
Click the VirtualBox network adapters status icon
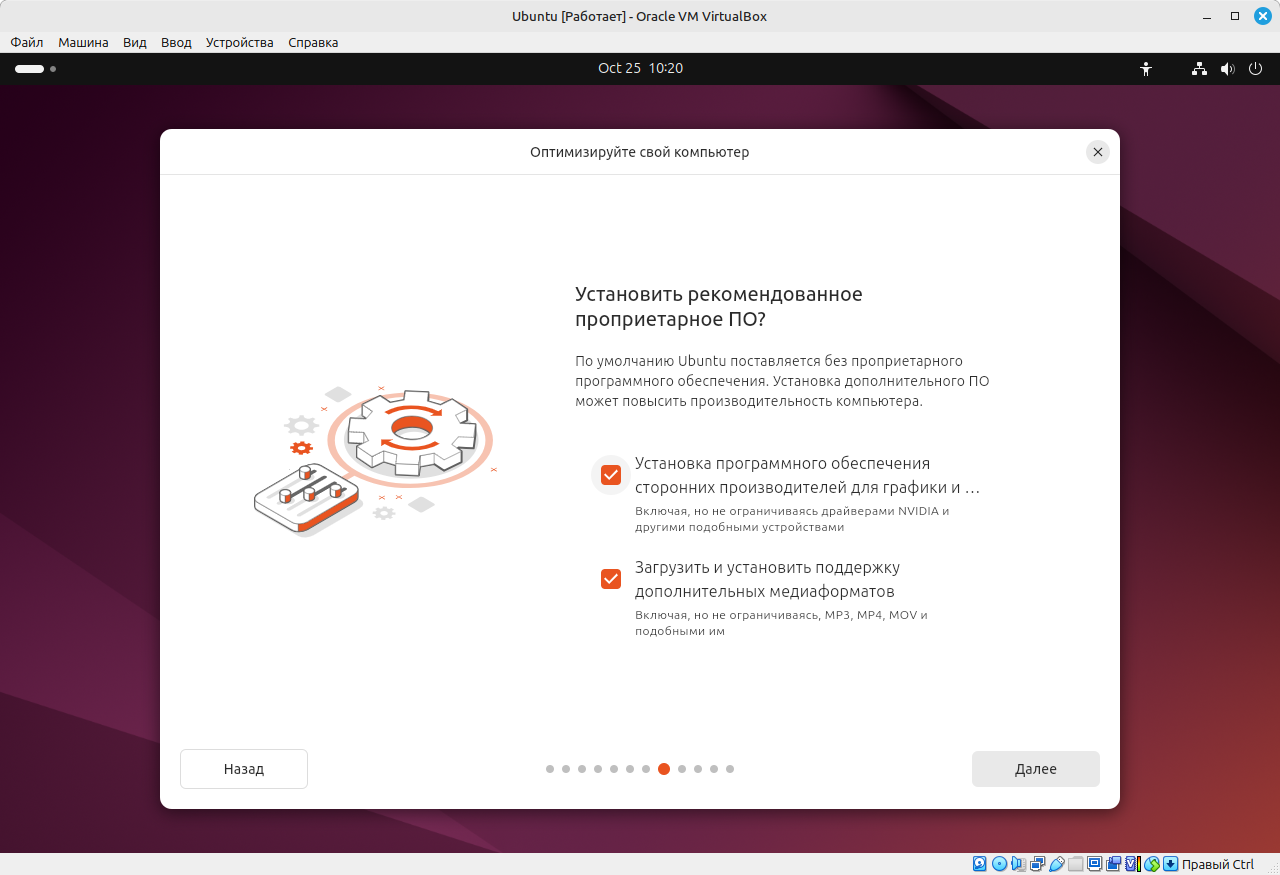[1037, 864]
